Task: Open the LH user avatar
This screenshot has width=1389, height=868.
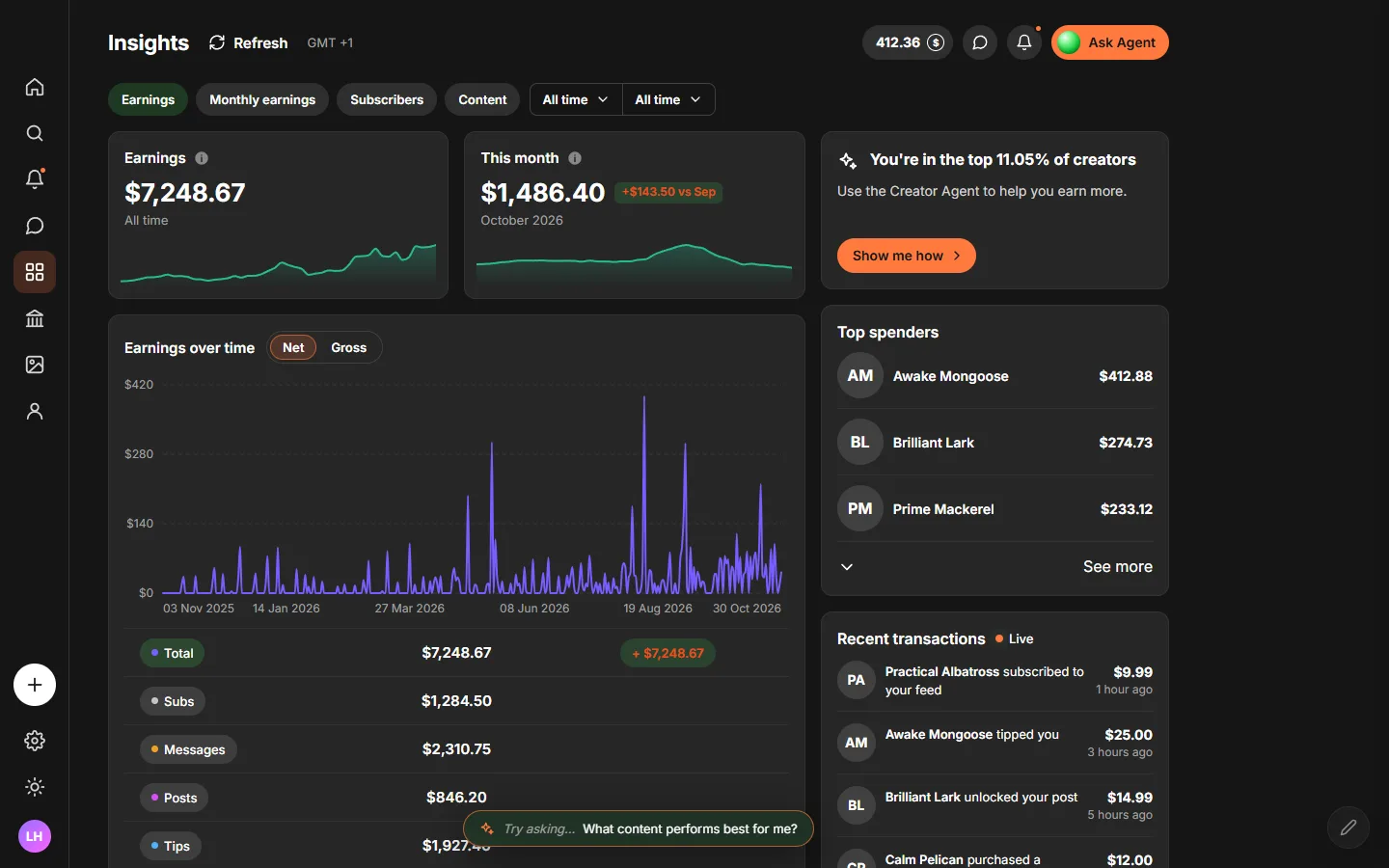Action: tap(35, 836)
